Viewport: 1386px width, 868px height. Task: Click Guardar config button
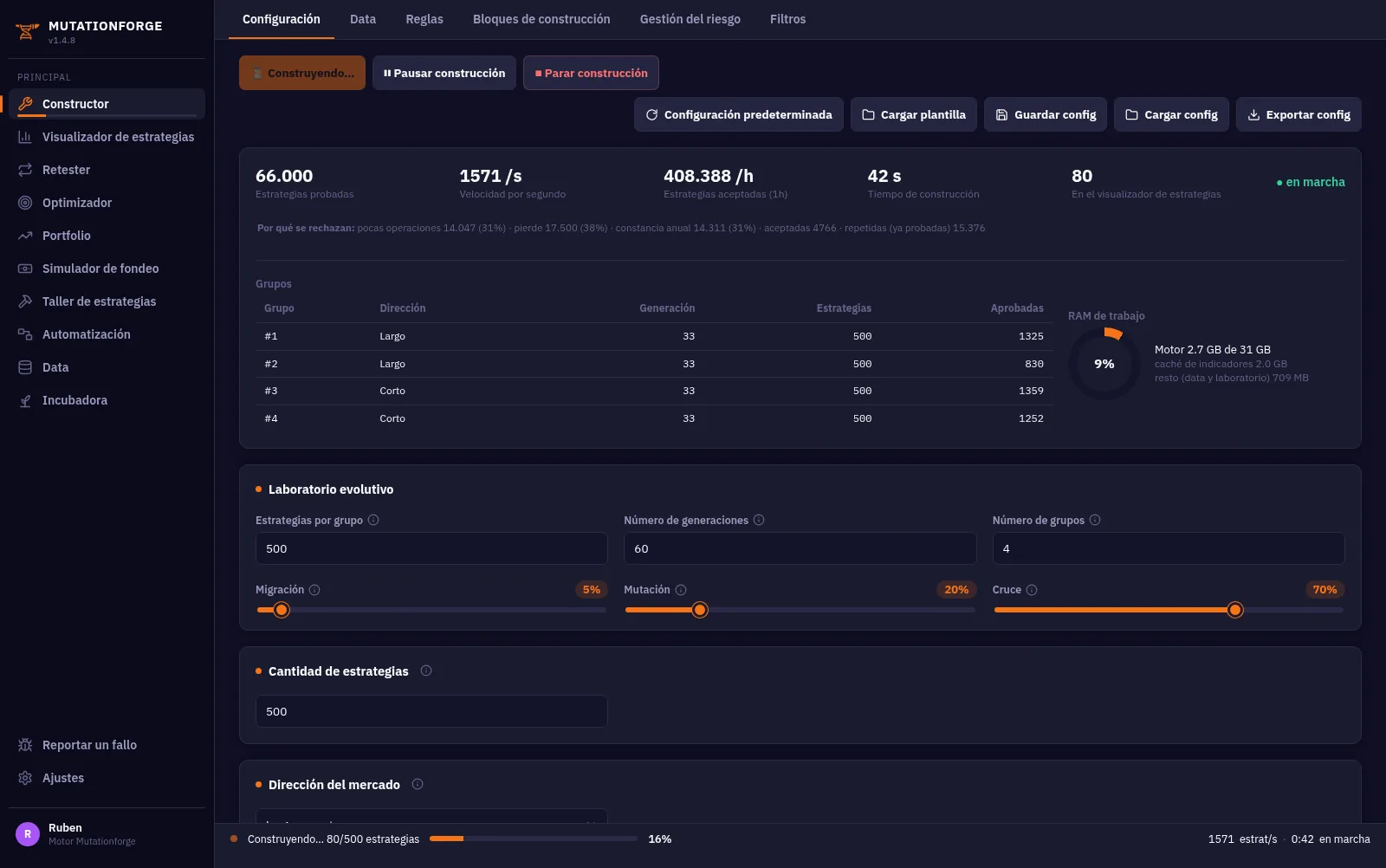coord(1046,114)
